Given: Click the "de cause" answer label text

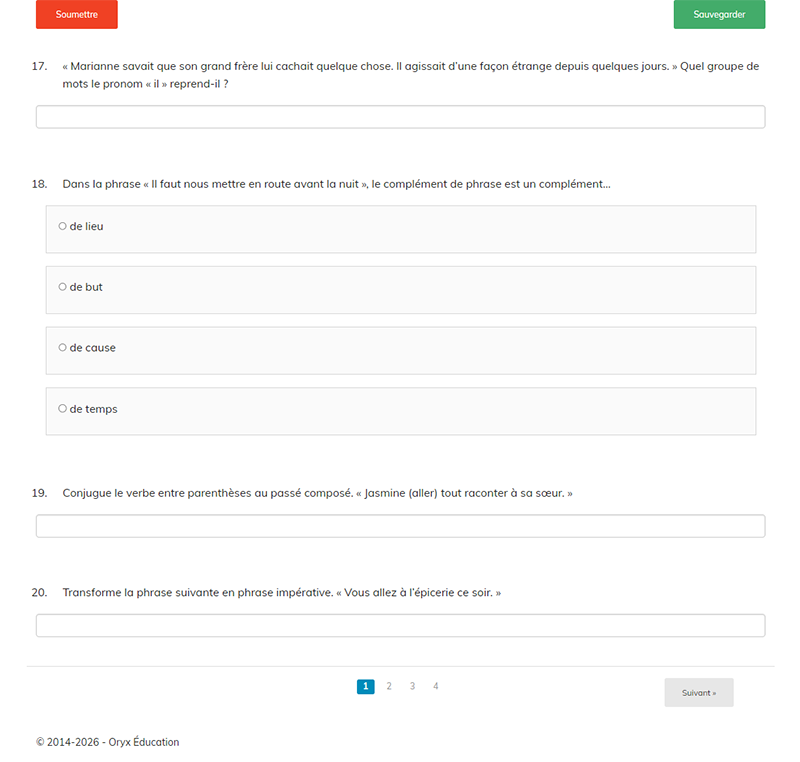Looking at the screenshot, I should tap(93, 348).
